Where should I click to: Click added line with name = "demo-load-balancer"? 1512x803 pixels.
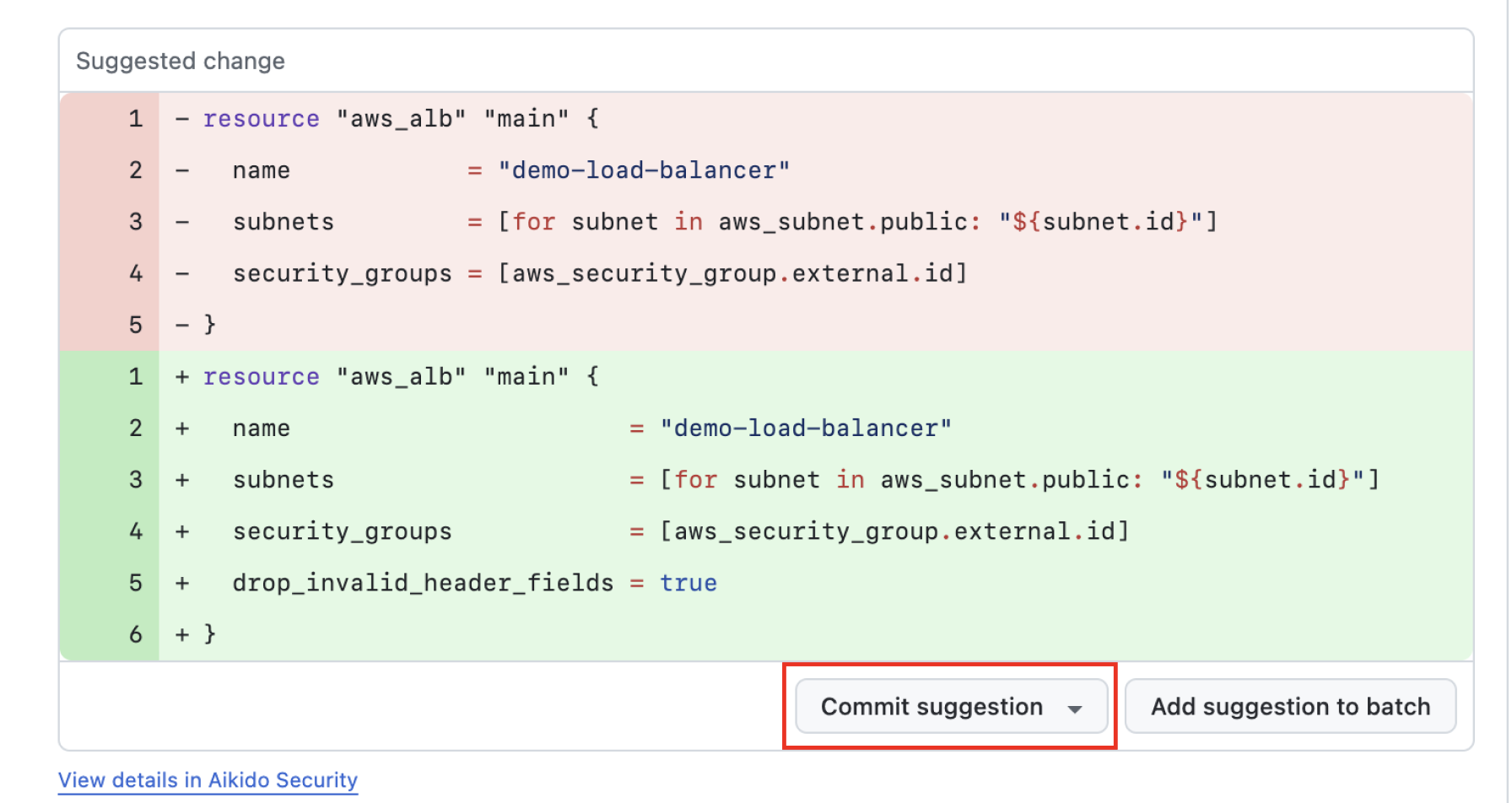point(766,428)
